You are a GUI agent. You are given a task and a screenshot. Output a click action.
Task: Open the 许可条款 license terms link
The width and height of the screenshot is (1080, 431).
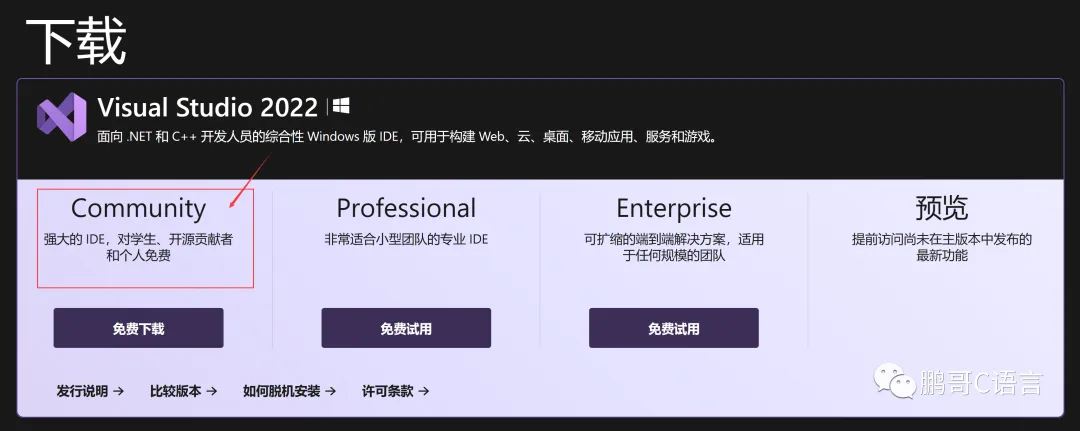395,391
